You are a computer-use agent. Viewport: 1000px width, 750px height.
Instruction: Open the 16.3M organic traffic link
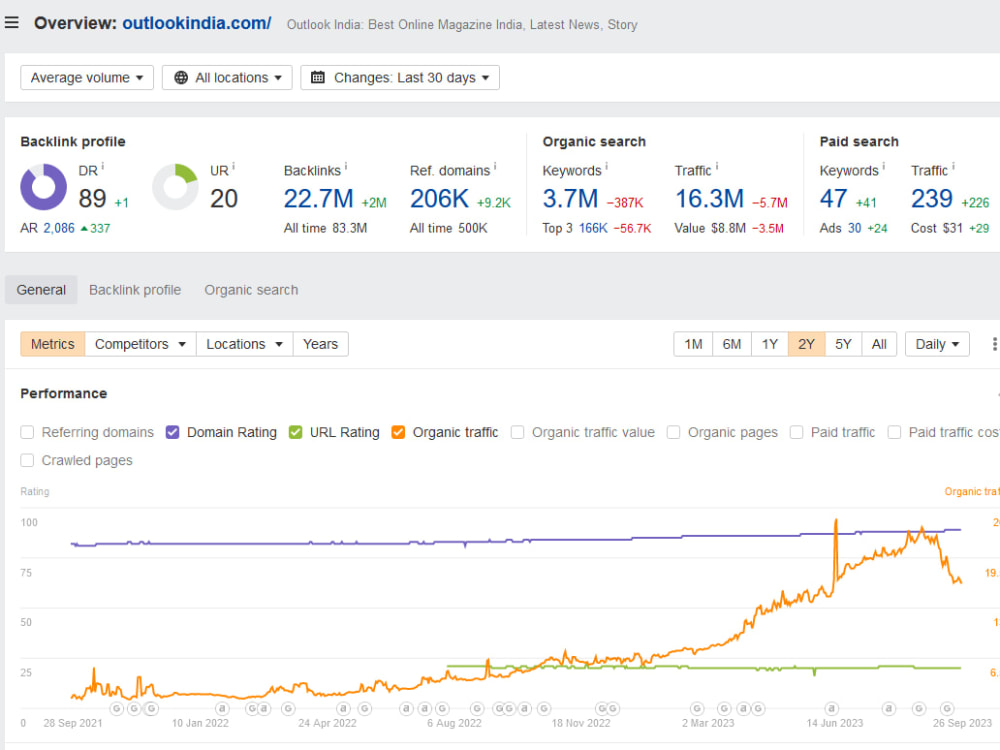709,199
